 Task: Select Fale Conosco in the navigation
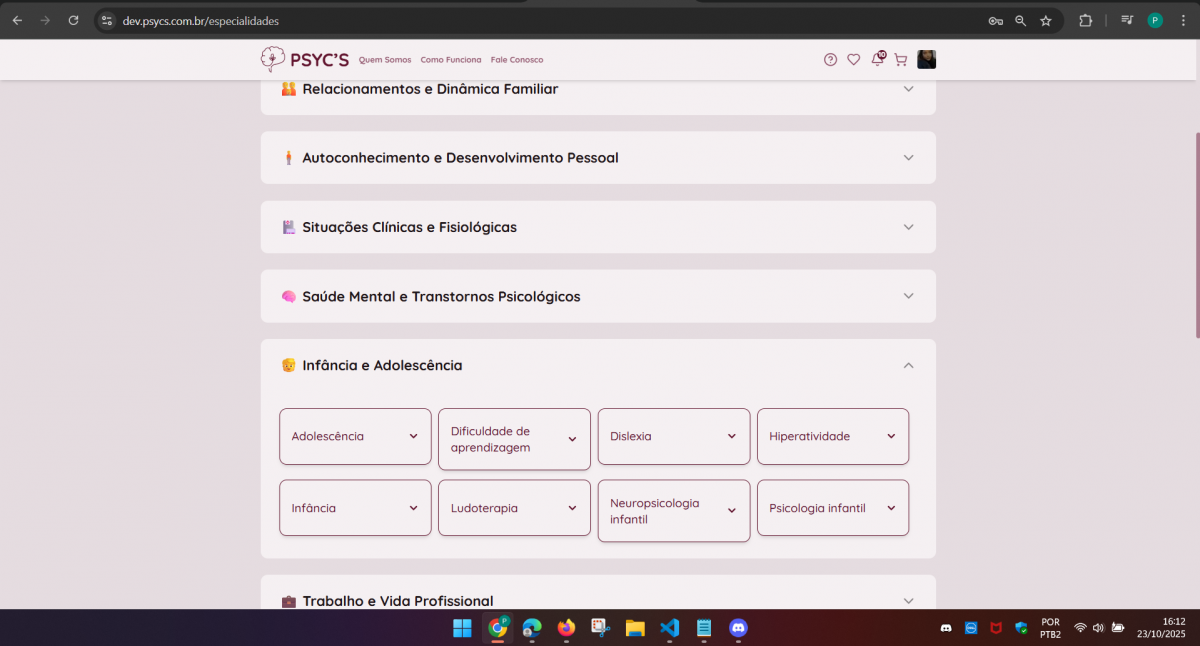point(517,60)
